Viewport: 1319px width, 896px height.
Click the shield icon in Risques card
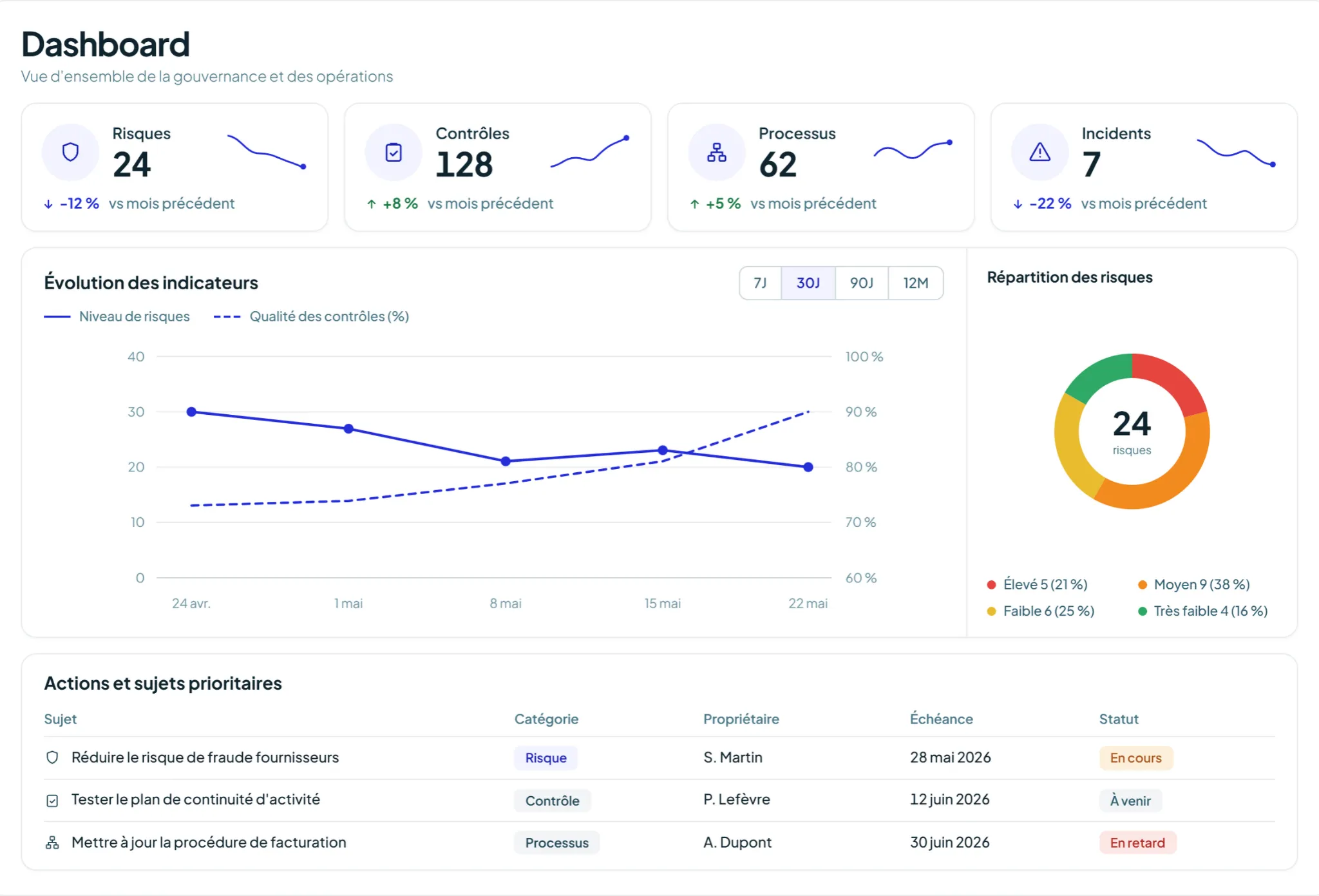(70, 152)
